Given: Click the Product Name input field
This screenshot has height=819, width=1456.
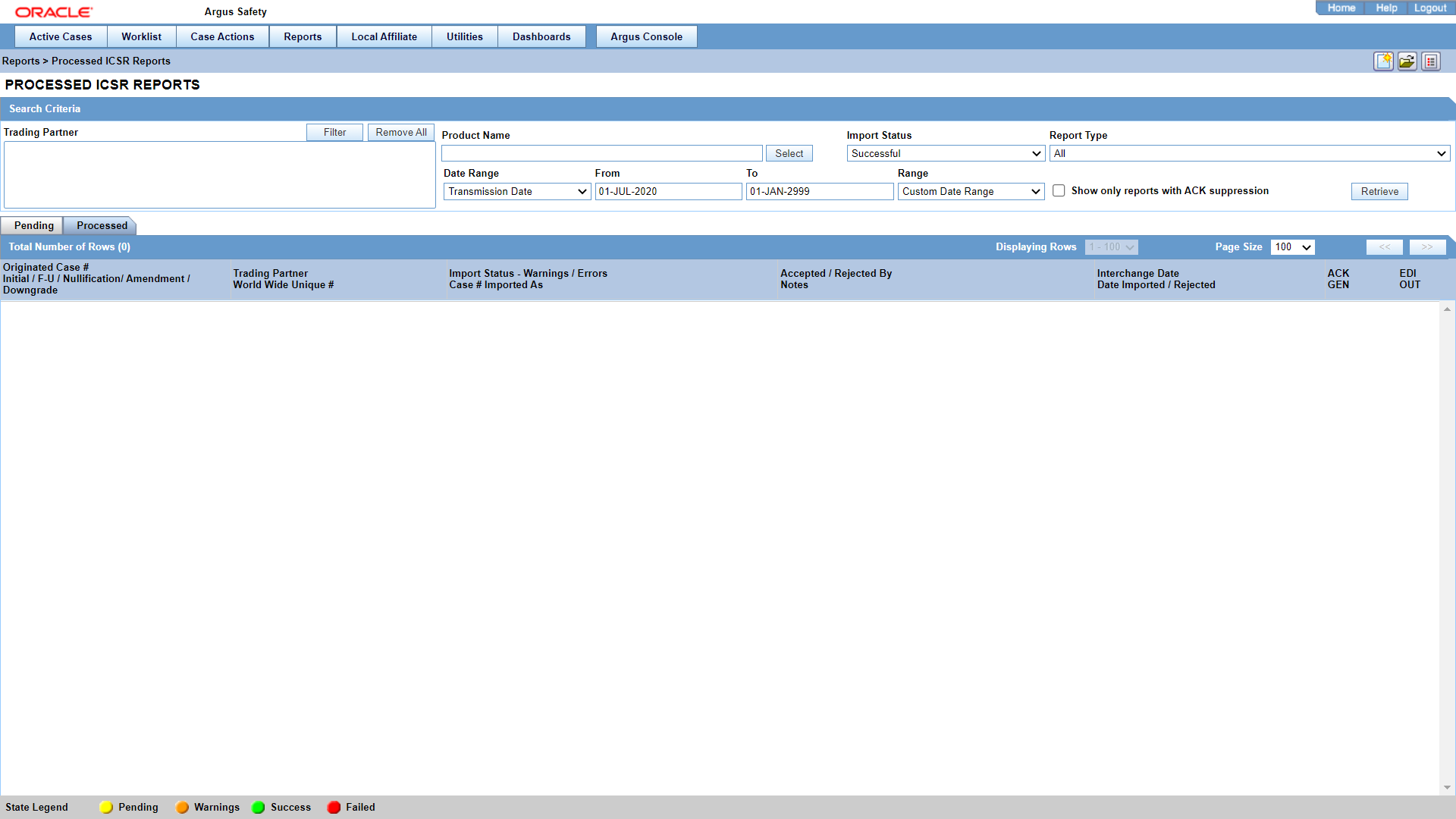Looking at the screenshot, I should 602,153.
